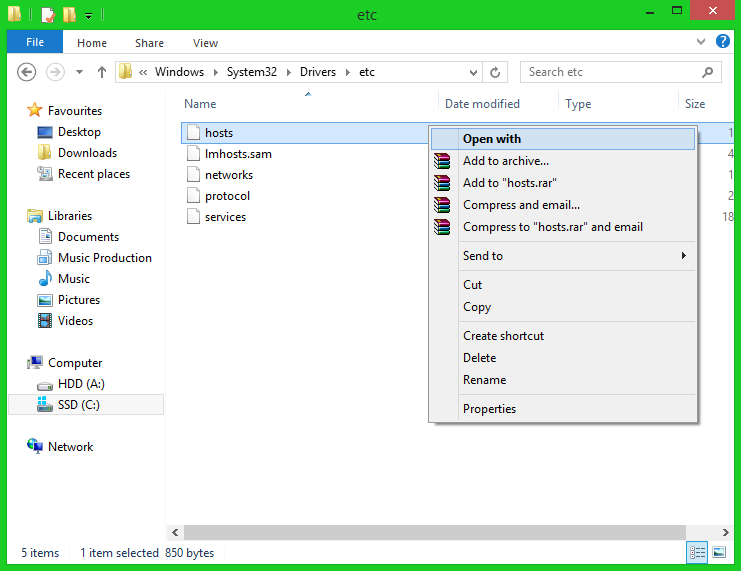741x571 pixels.
Task: Select Add to "hosts.rar" entry
Action: (563, 183)
